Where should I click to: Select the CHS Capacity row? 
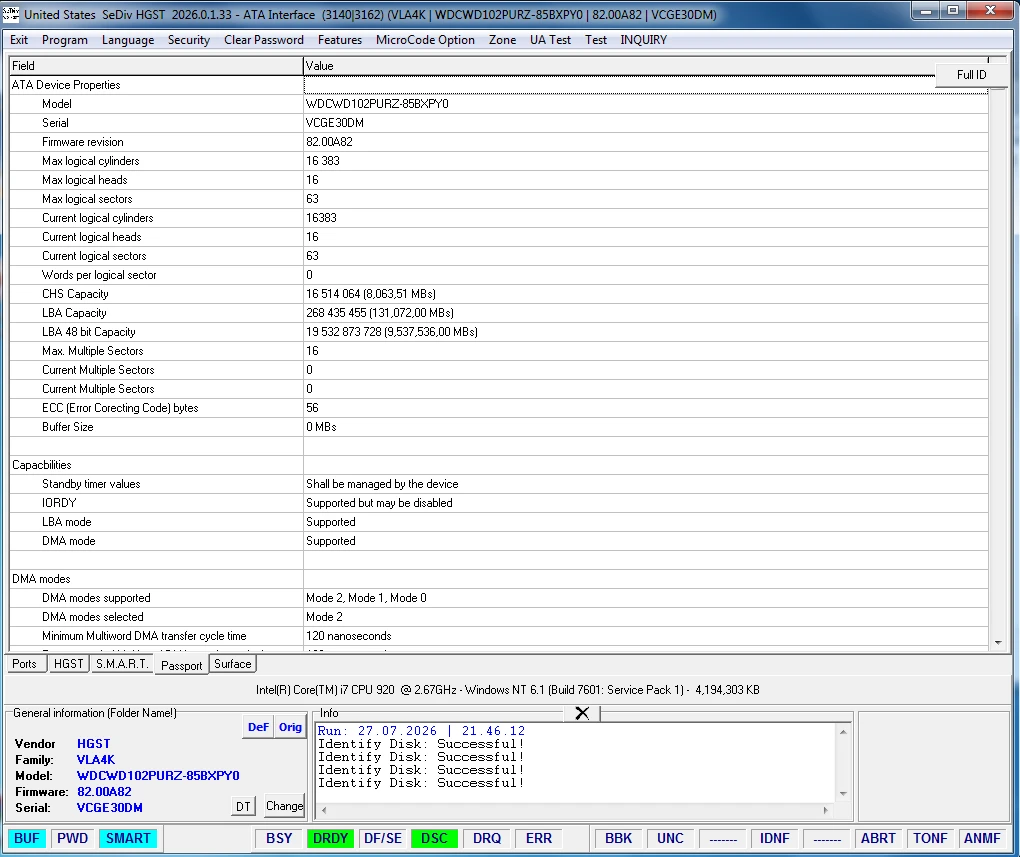(499, 294)
